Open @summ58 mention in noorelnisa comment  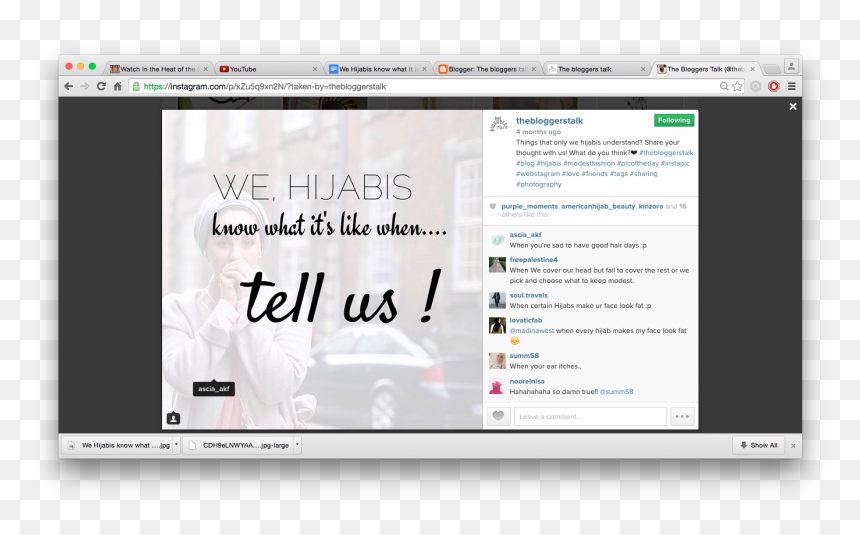click(616, 391)
